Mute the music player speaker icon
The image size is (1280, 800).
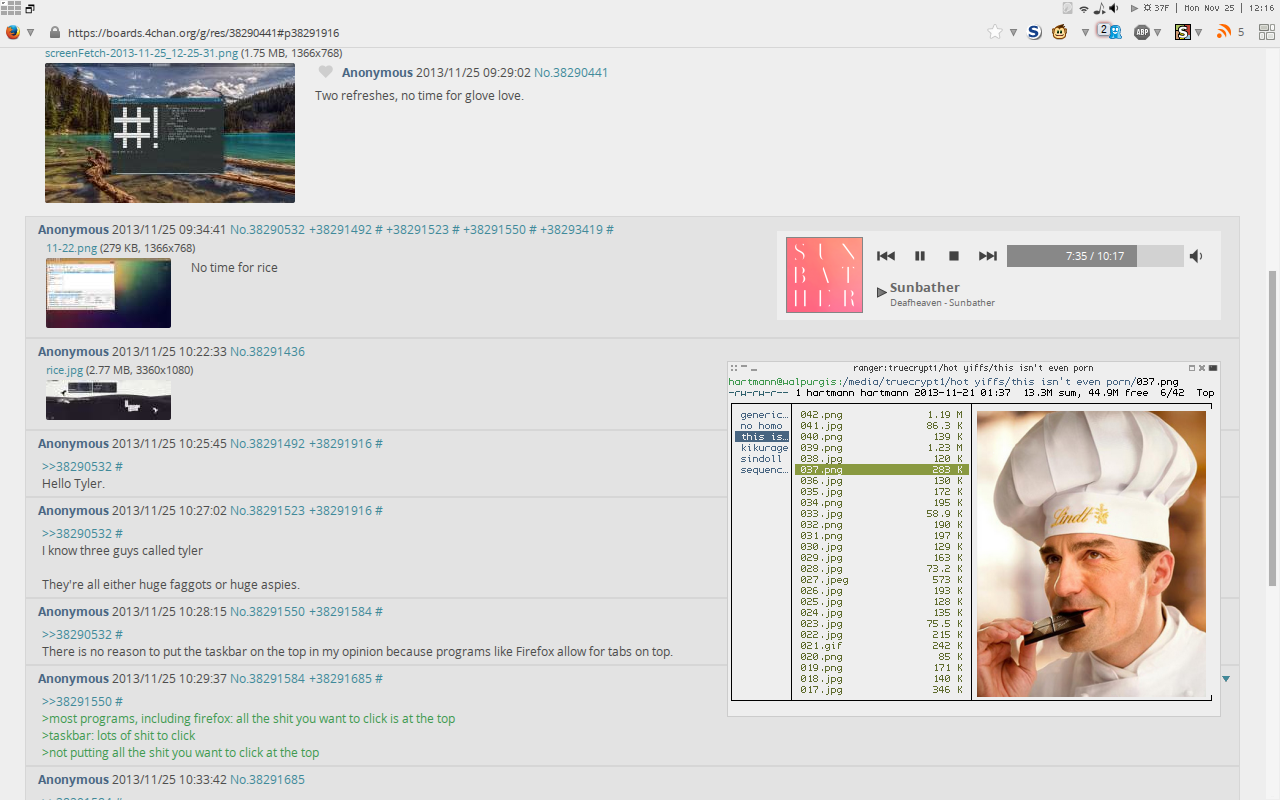[1196, 256]
